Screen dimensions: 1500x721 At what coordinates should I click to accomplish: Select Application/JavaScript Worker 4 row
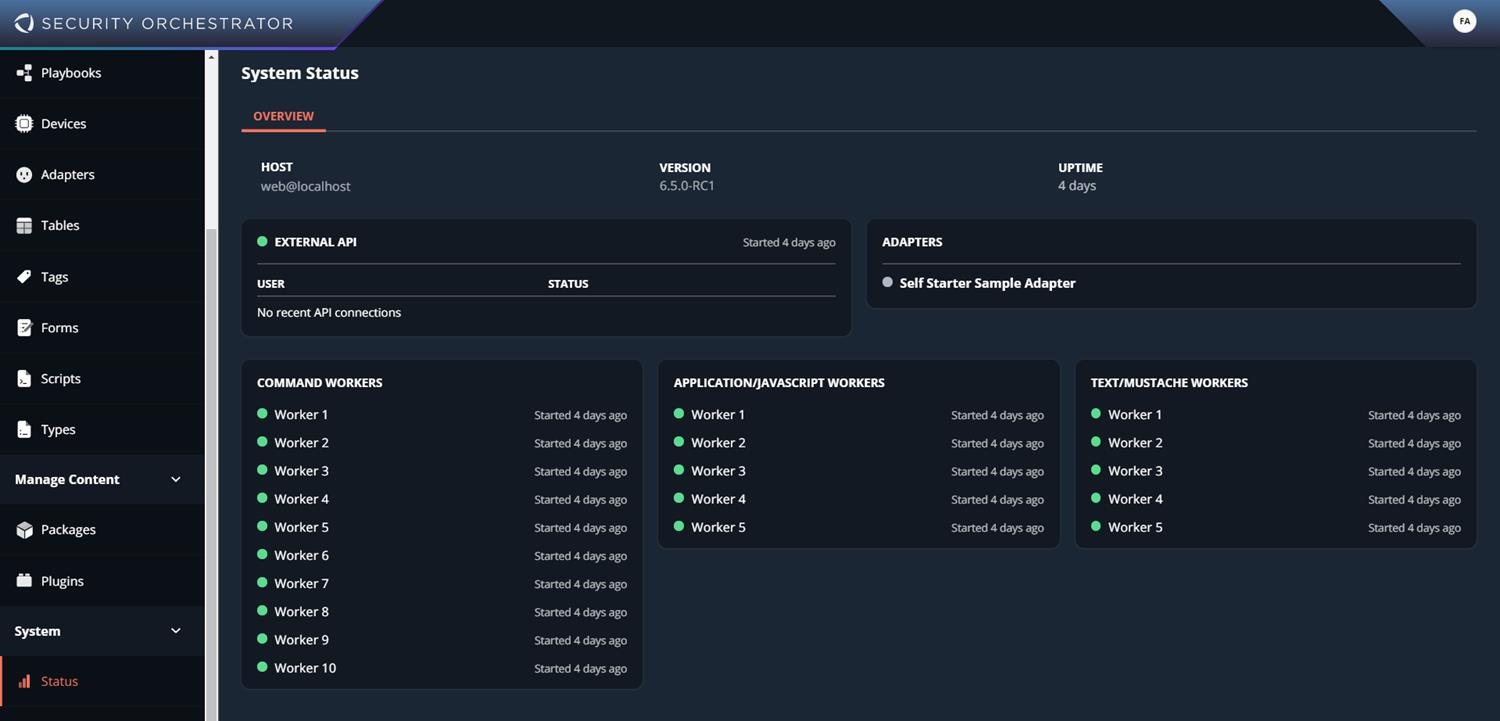pos(859,499)
